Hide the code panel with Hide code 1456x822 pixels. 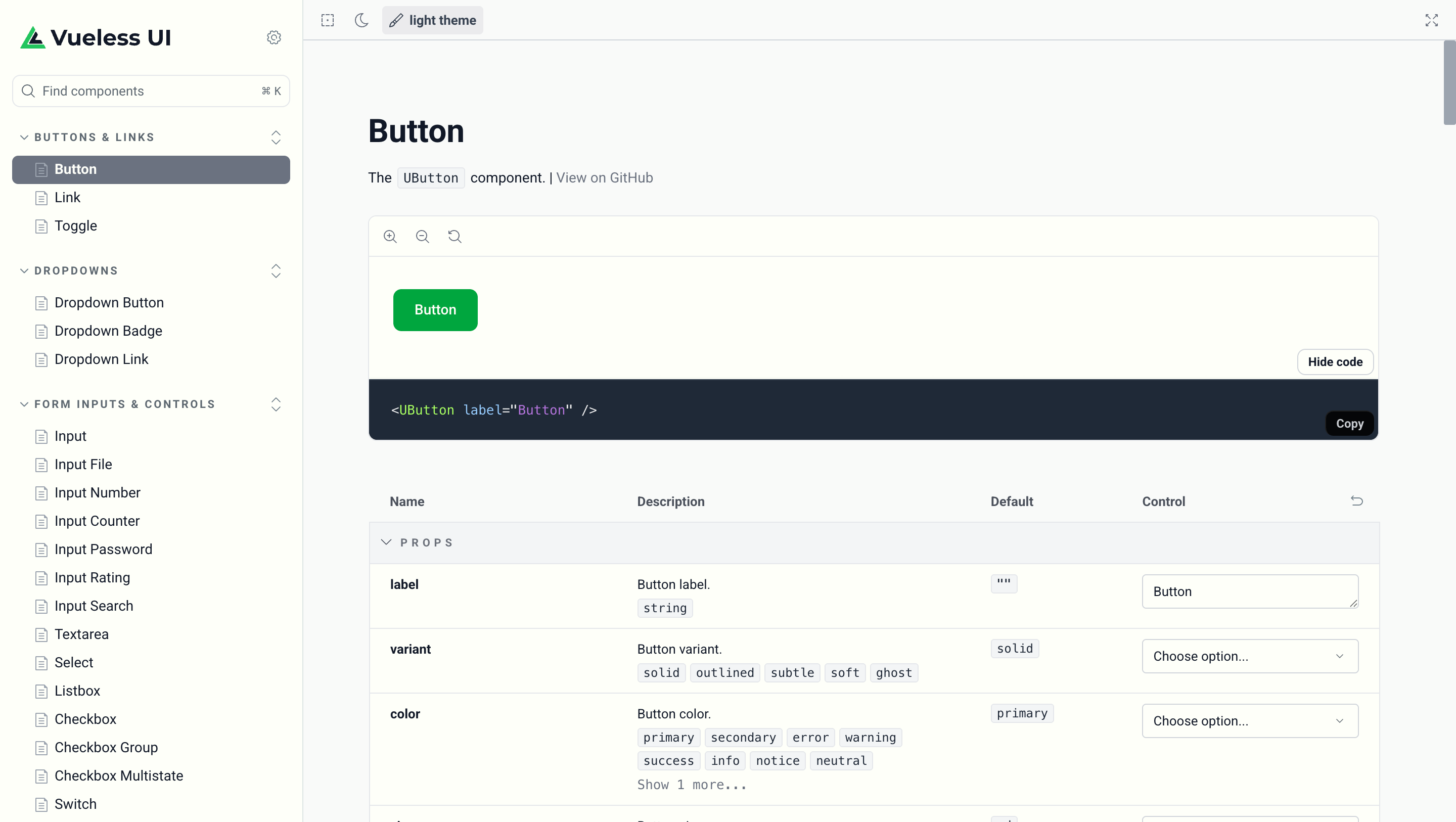click(1335, 362)
